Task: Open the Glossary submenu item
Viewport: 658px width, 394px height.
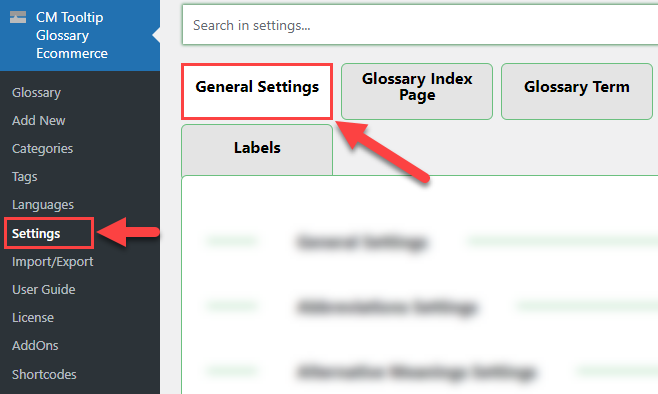Action: [x=37, y=92]
